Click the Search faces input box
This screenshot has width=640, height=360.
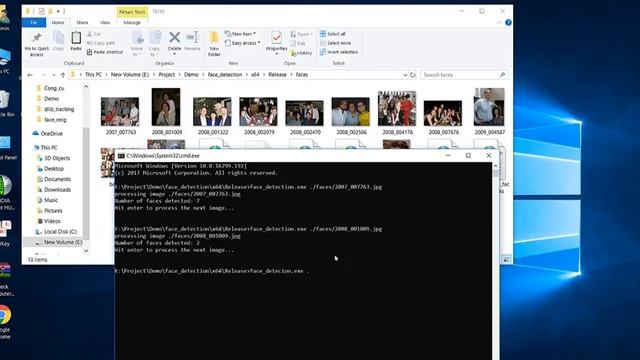click(464, 75)
